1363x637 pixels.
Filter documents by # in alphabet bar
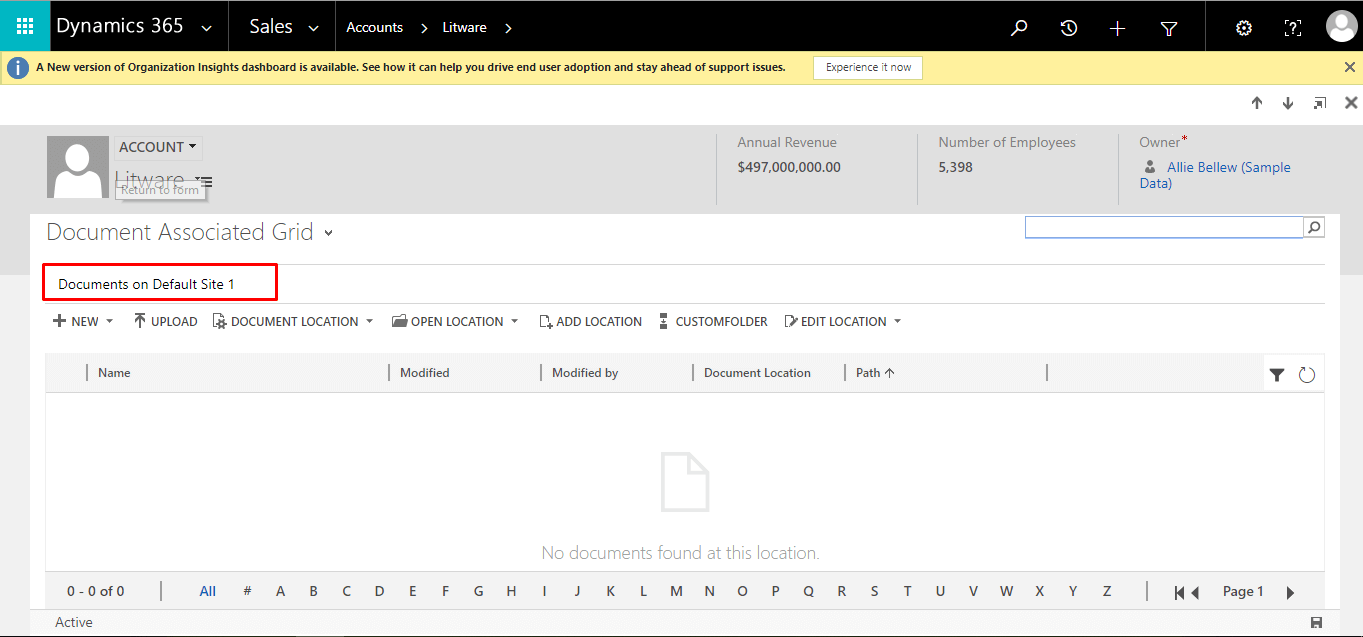pyautogui.click(x=247, y=591)
